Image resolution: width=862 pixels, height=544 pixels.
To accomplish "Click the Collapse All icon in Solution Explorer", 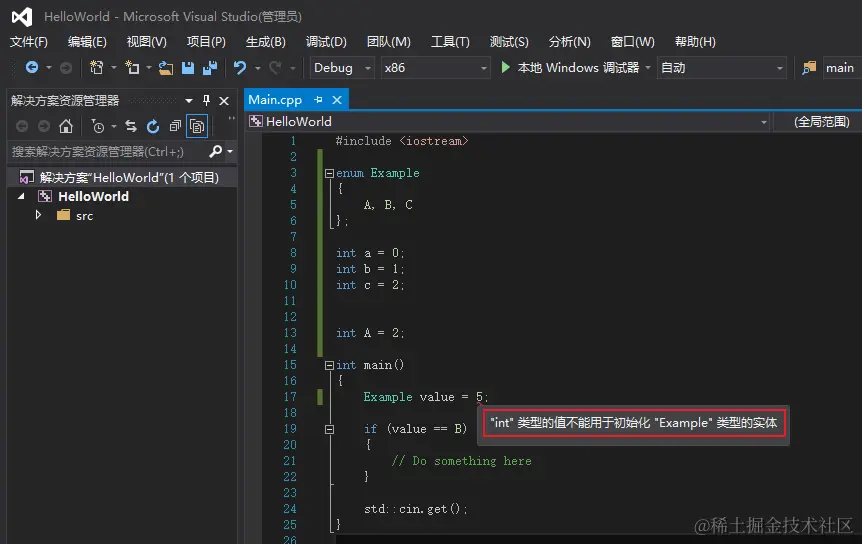I will 175,126.
